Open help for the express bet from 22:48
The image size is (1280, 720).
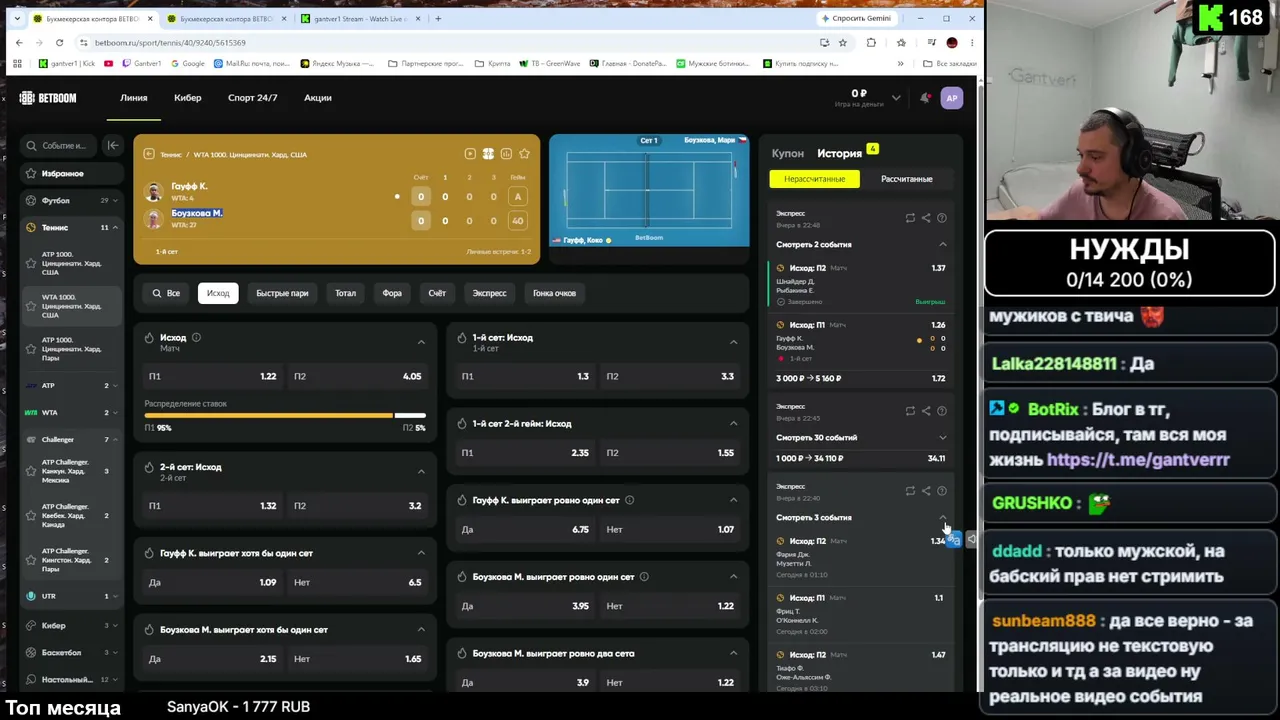coord(942,218)
